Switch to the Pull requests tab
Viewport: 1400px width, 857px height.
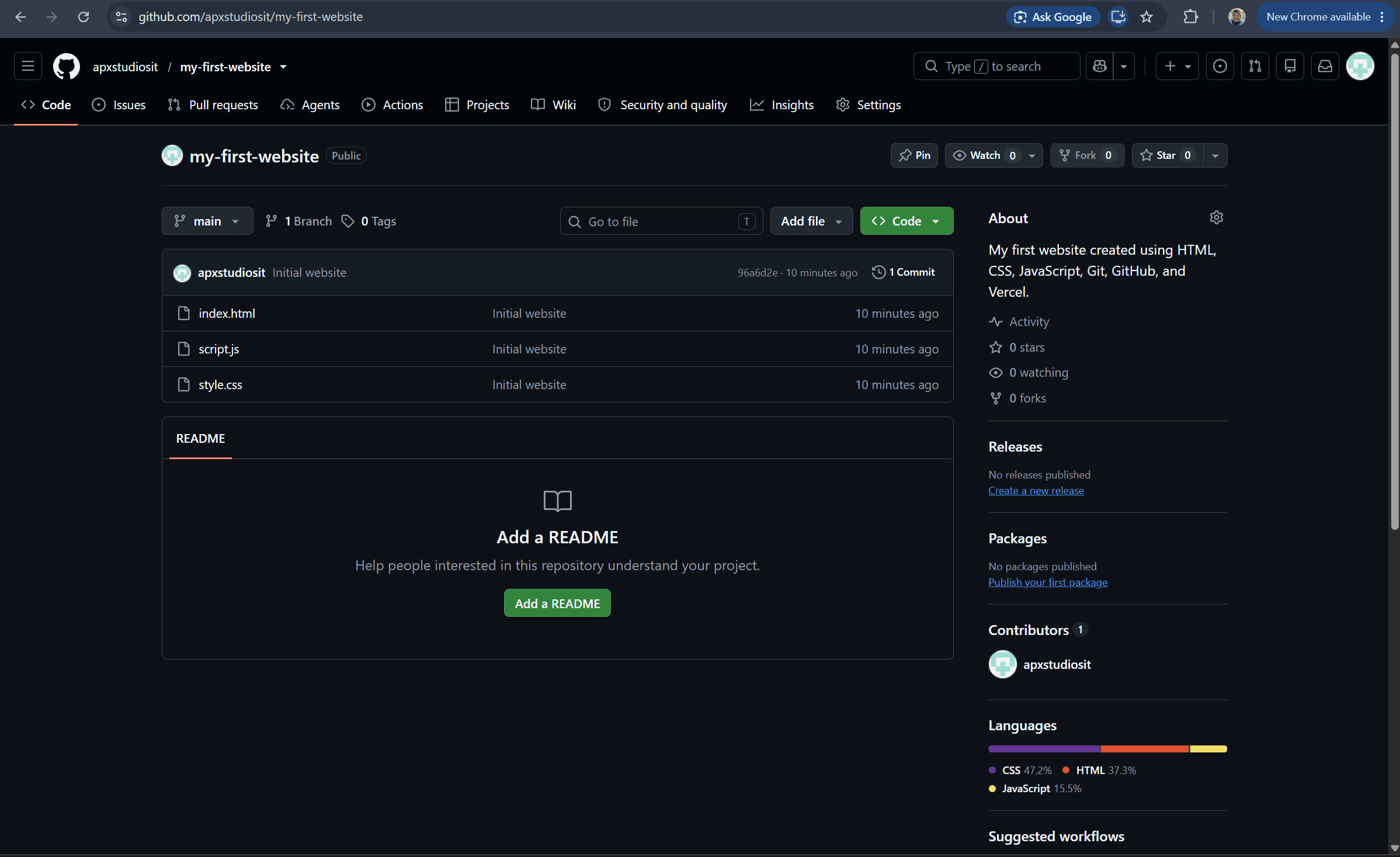tap(213, 105)
